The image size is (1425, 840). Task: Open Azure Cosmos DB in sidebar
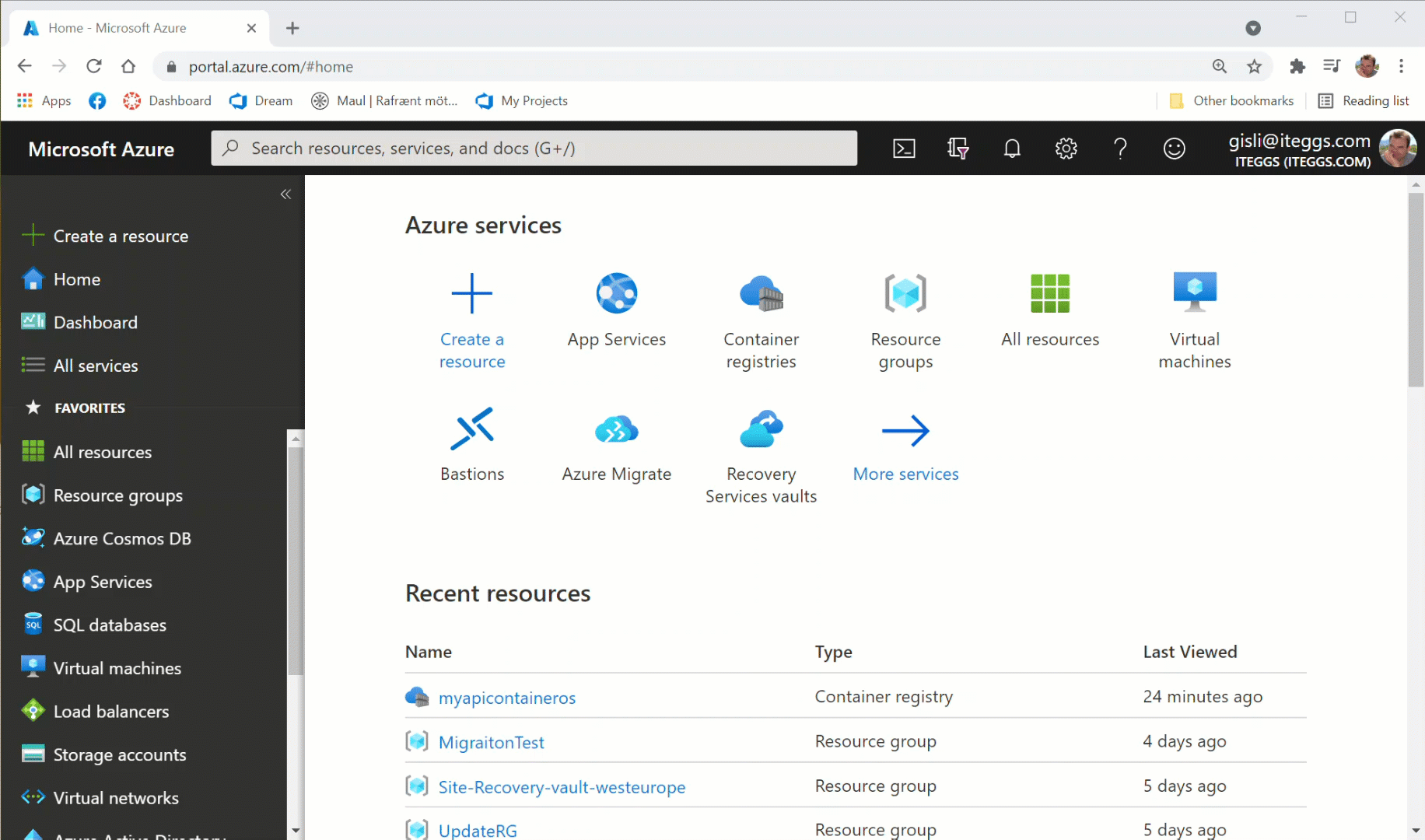point(107,538)
